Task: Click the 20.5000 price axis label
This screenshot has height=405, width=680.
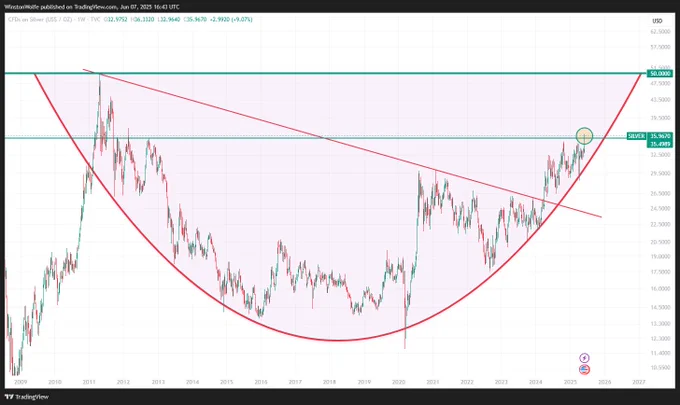Action: pos(660,242)
